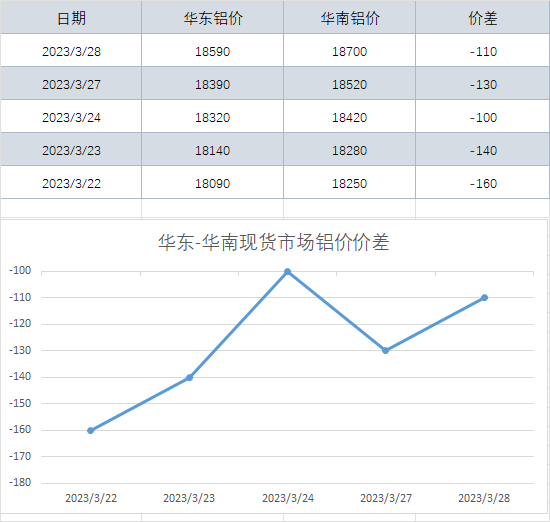Click the y-axis label -100
Screen dimensions: 550x522
[20, 270]
